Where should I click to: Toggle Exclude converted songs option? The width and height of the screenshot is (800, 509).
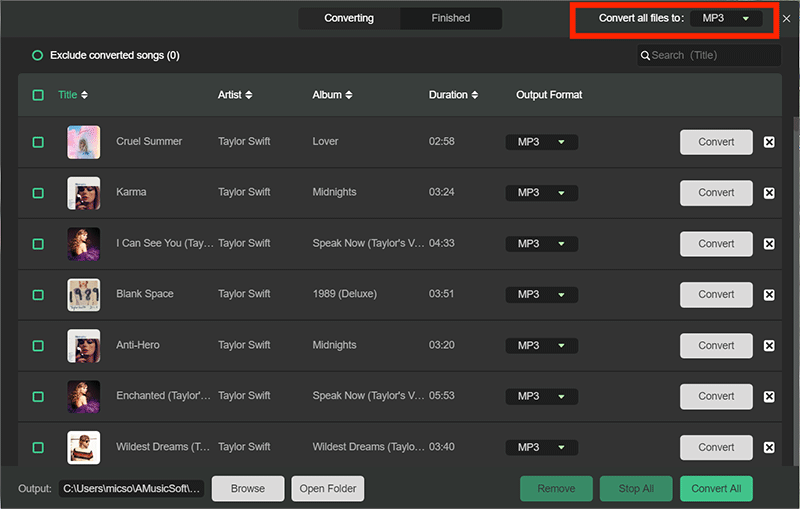pos(37,55)
